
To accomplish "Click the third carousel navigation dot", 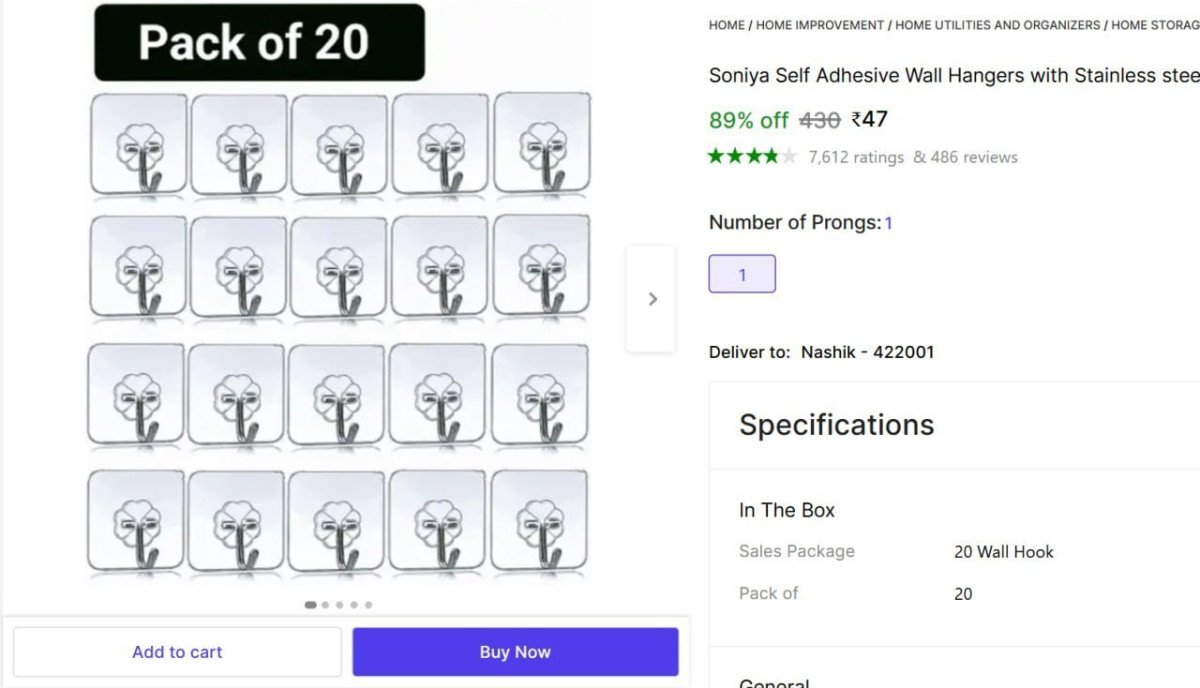I will coord(339,604).
